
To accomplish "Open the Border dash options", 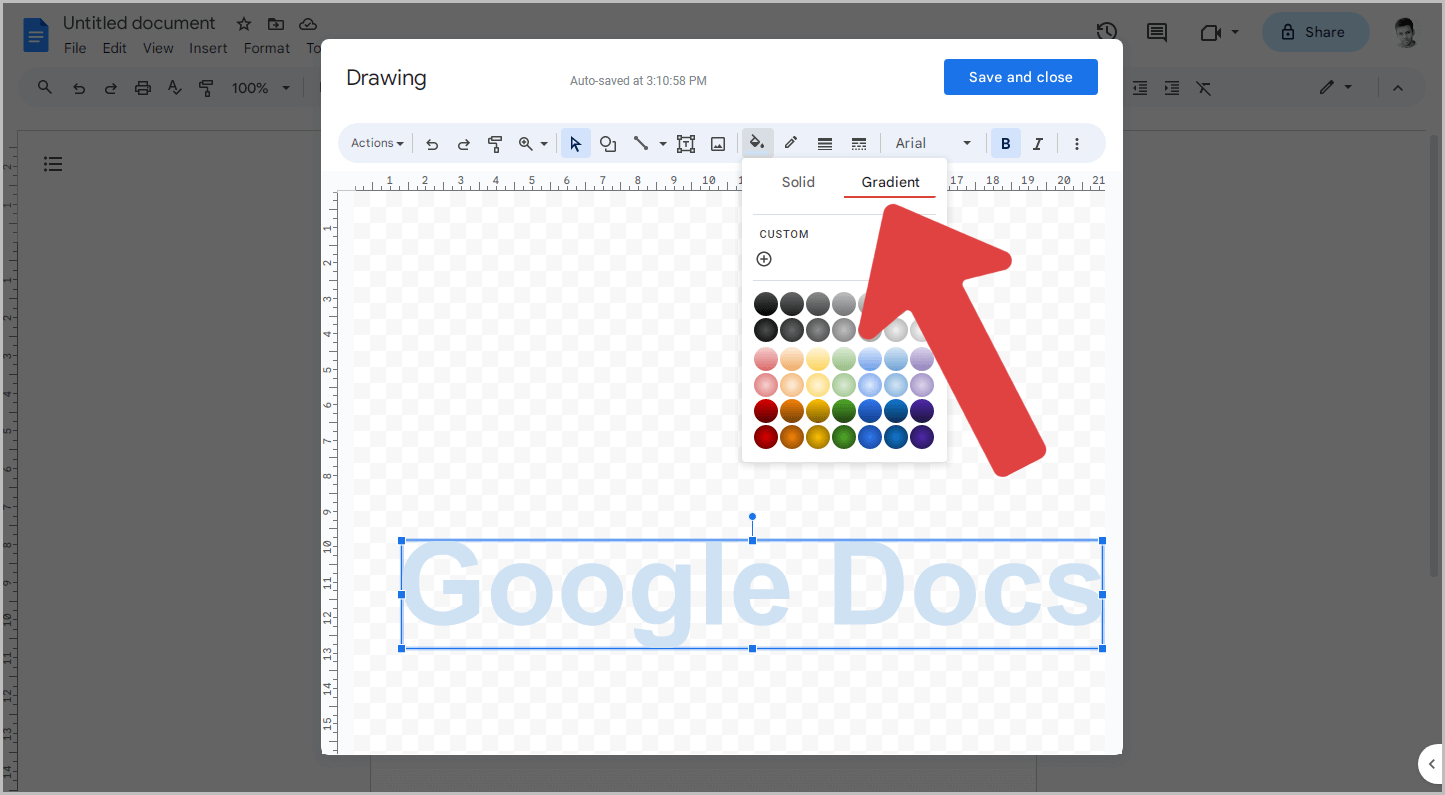I will click(x=859, y=144).
